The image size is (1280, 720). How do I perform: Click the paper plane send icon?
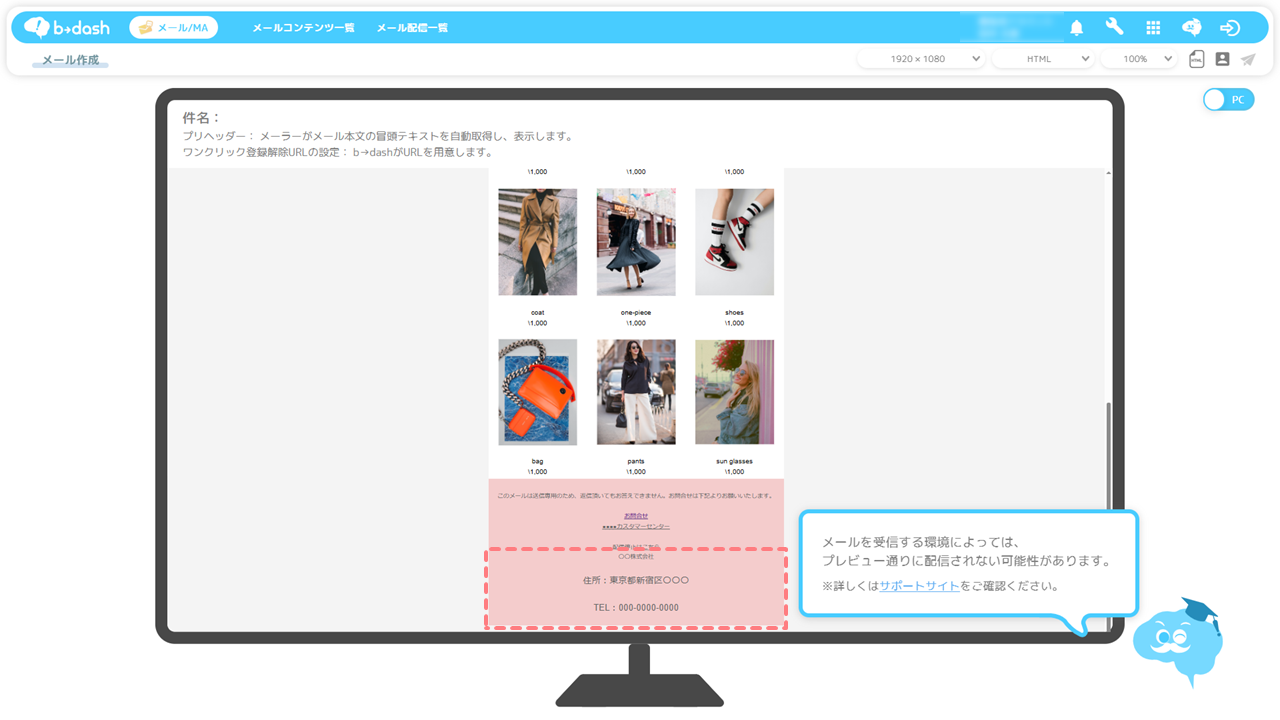[1248, 59]
